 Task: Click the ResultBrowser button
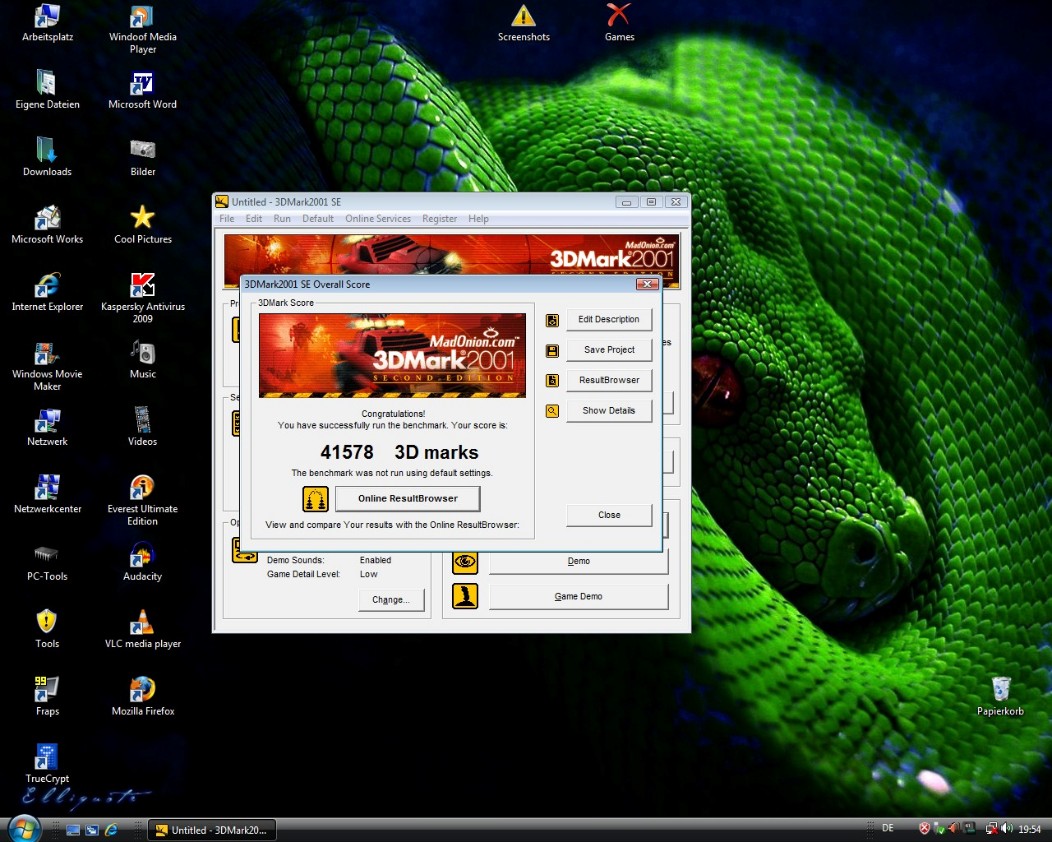coord(609,380)
